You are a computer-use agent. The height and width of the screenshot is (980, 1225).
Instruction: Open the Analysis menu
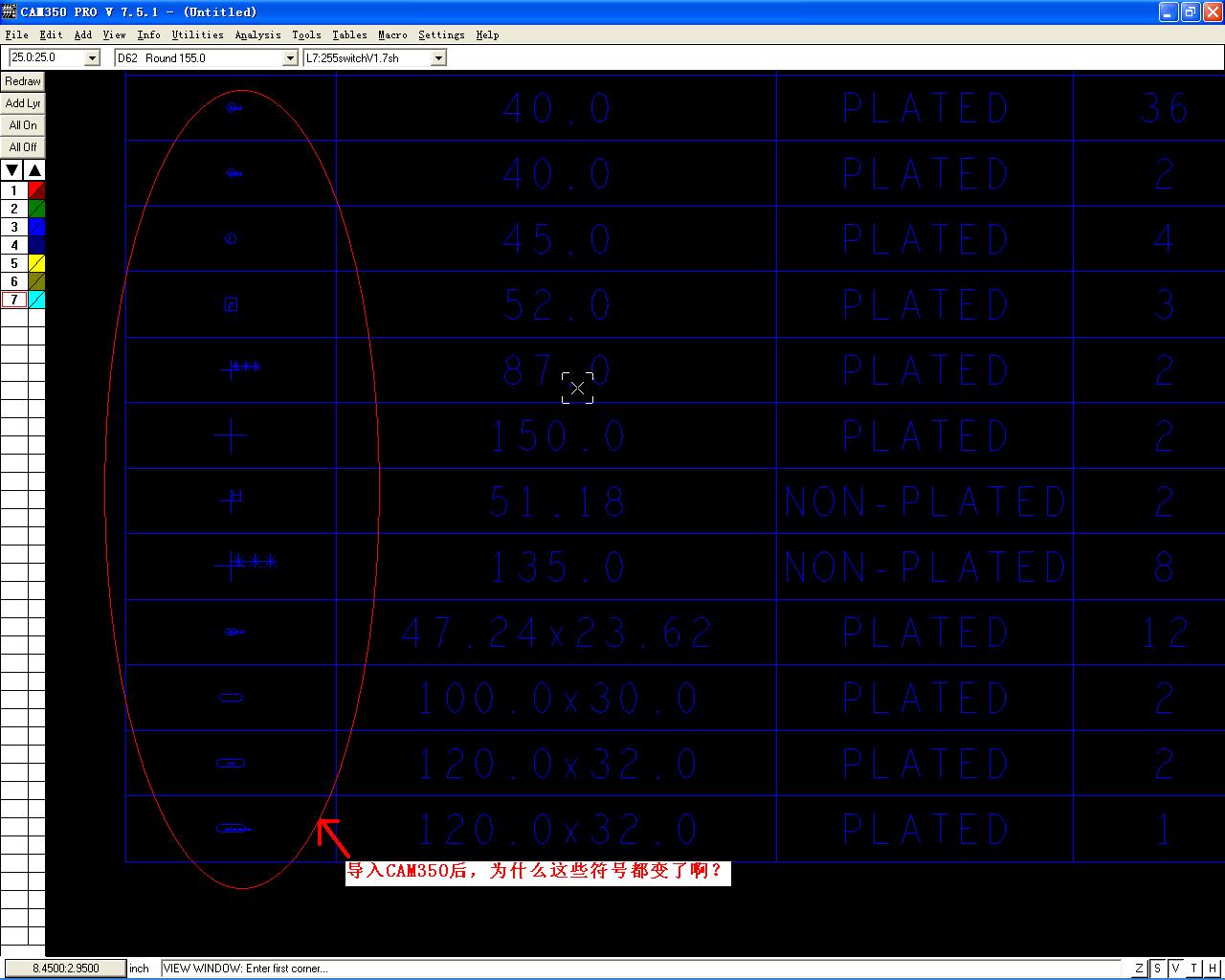point(258,34)
